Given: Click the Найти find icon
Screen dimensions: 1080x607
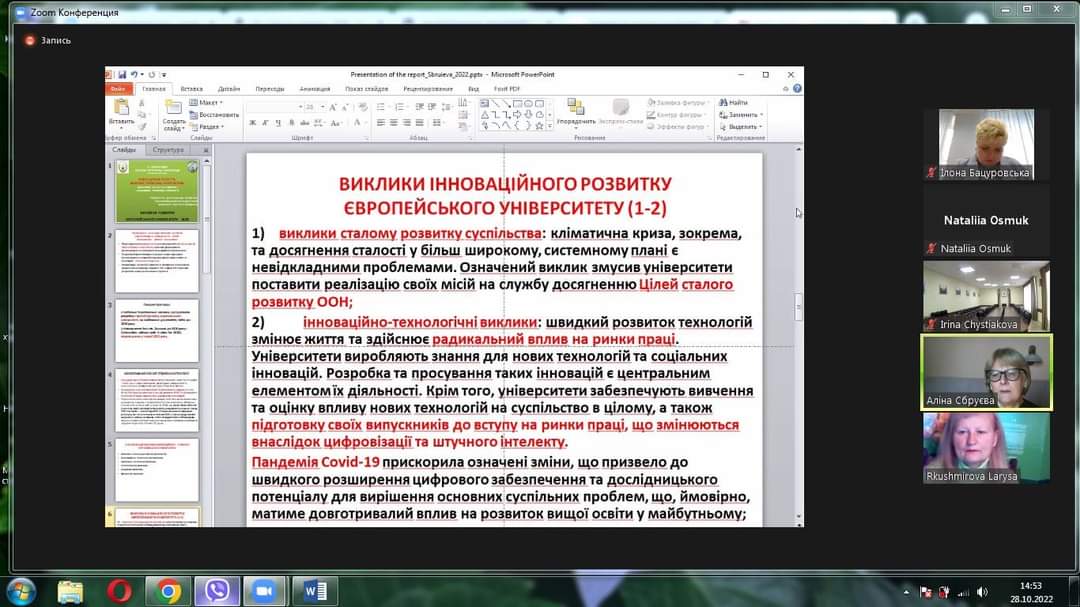Looking at the screenshot, I should [x=733, y=102].
